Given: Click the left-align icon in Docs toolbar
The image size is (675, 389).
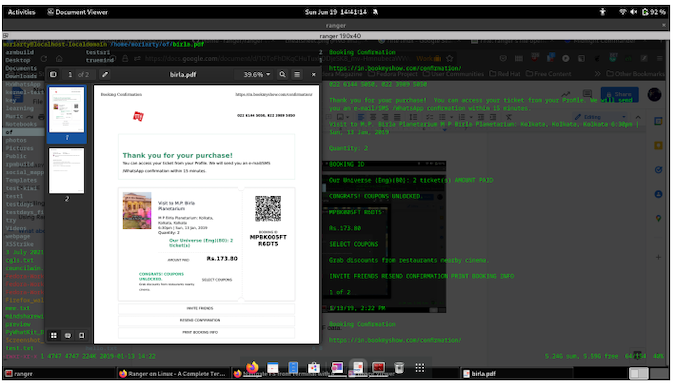Looking at the screenshot, I should click(361, 117).
